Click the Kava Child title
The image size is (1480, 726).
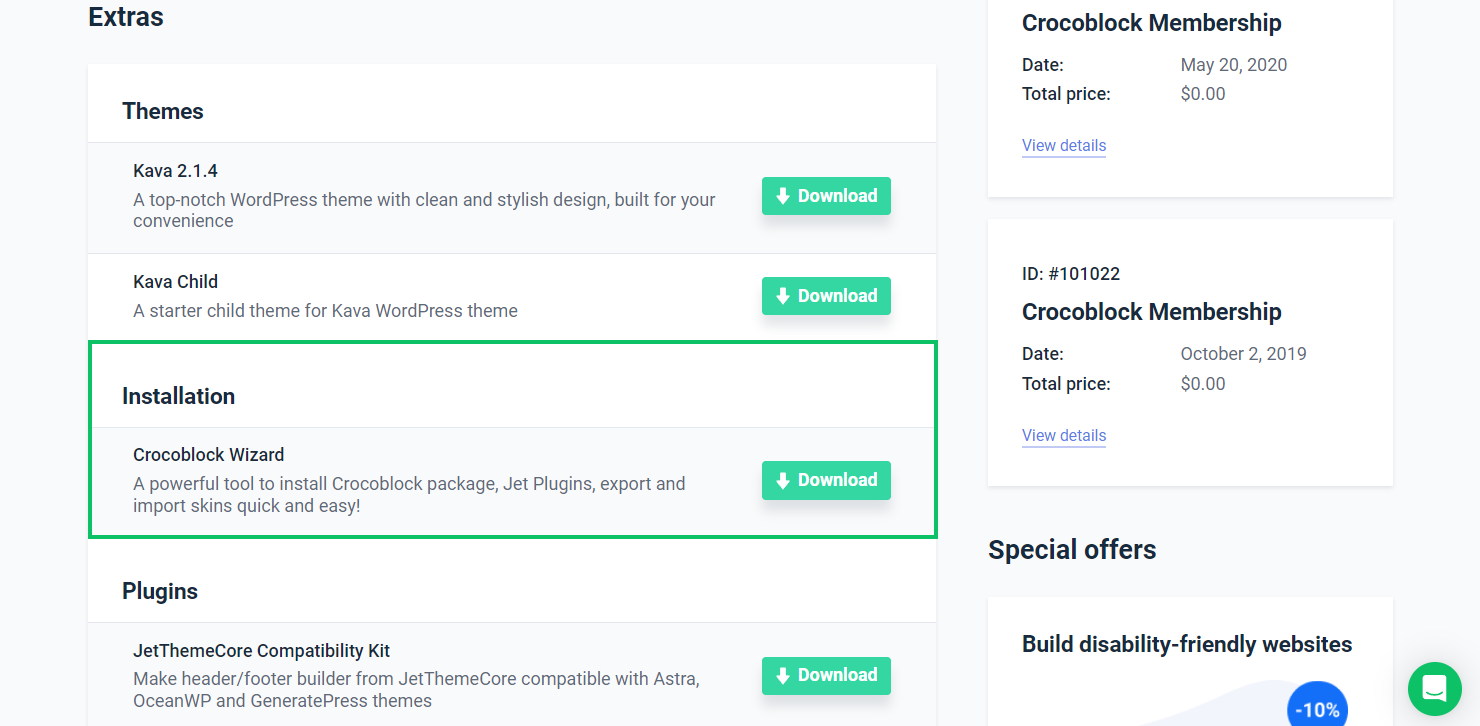(176, 282)
